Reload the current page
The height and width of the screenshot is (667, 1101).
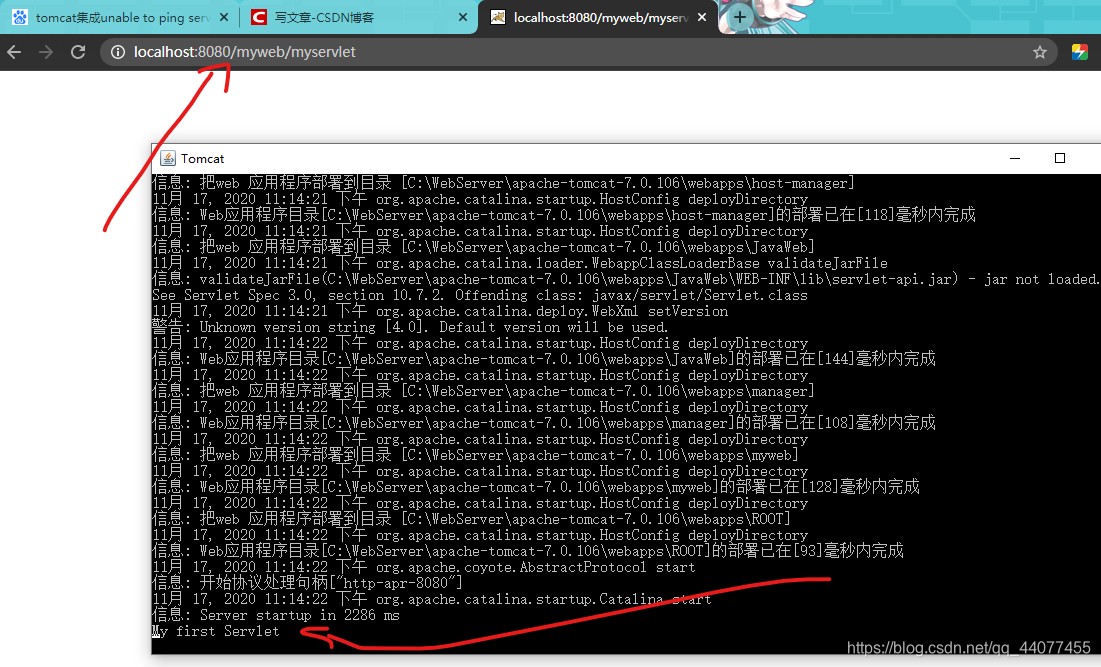[78, 52]
